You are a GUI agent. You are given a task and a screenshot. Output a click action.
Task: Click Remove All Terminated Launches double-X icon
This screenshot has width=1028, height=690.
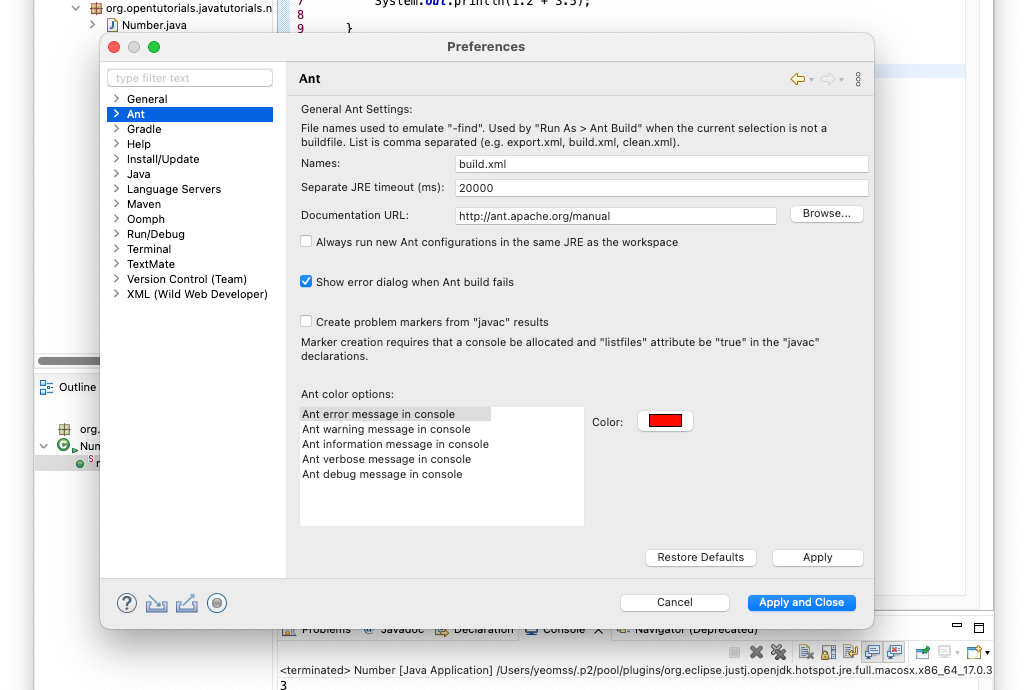(x=778, y=652)
